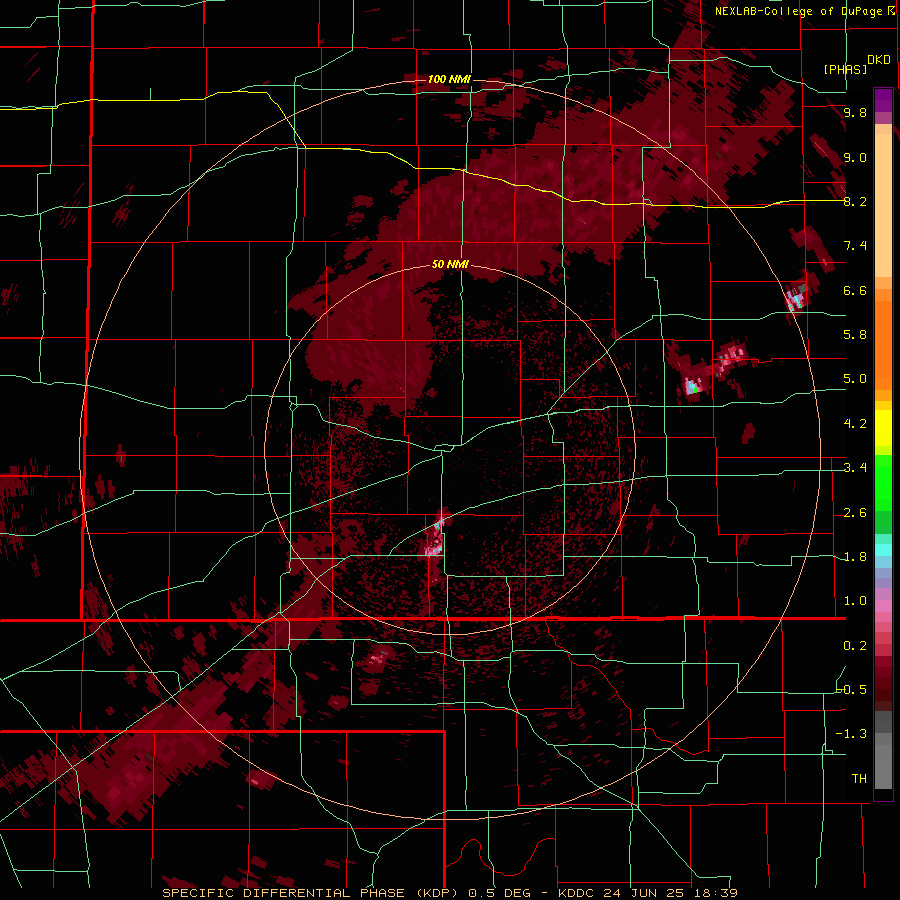Click the -1.3 scale value
Image resolution: width=900 pixels, height=900 pixels.
(x=851, y=734)
